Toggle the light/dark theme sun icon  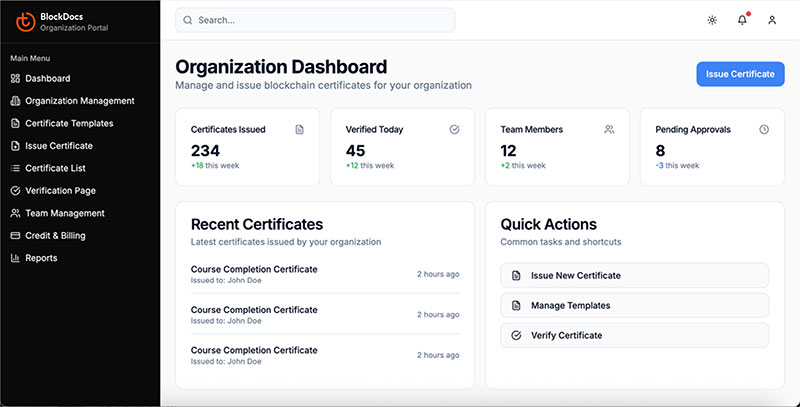click(x=712, y=20)
